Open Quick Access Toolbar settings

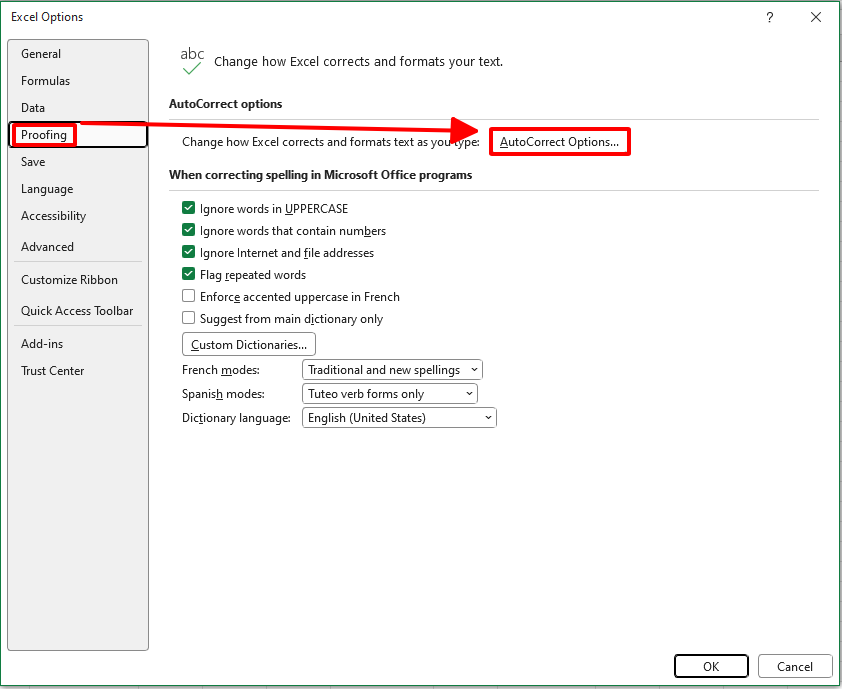click(x=78, y=310)
